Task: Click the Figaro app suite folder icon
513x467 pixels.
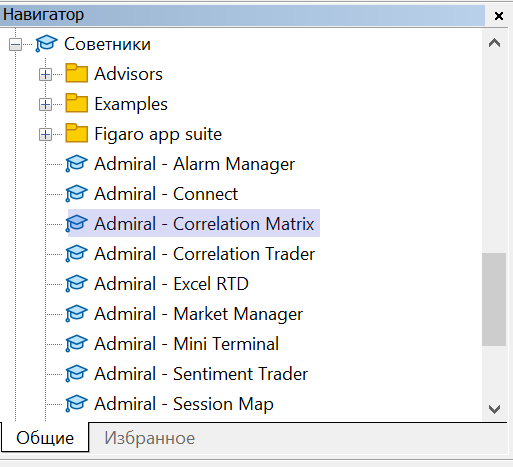Action: 77,133
